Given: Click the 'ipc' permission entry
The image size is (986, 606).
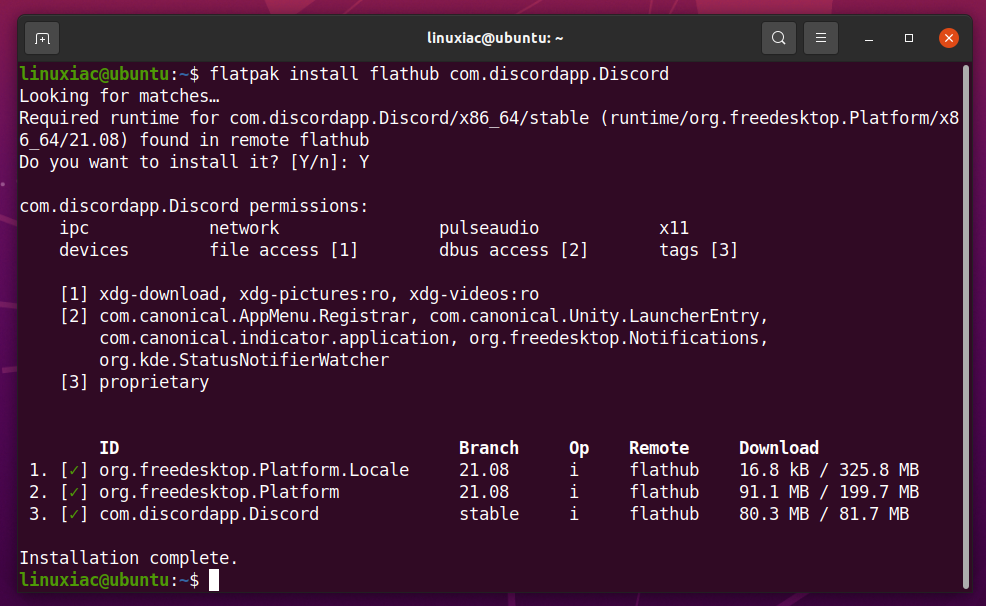Looking at the screenshot, I should (74, 228).
